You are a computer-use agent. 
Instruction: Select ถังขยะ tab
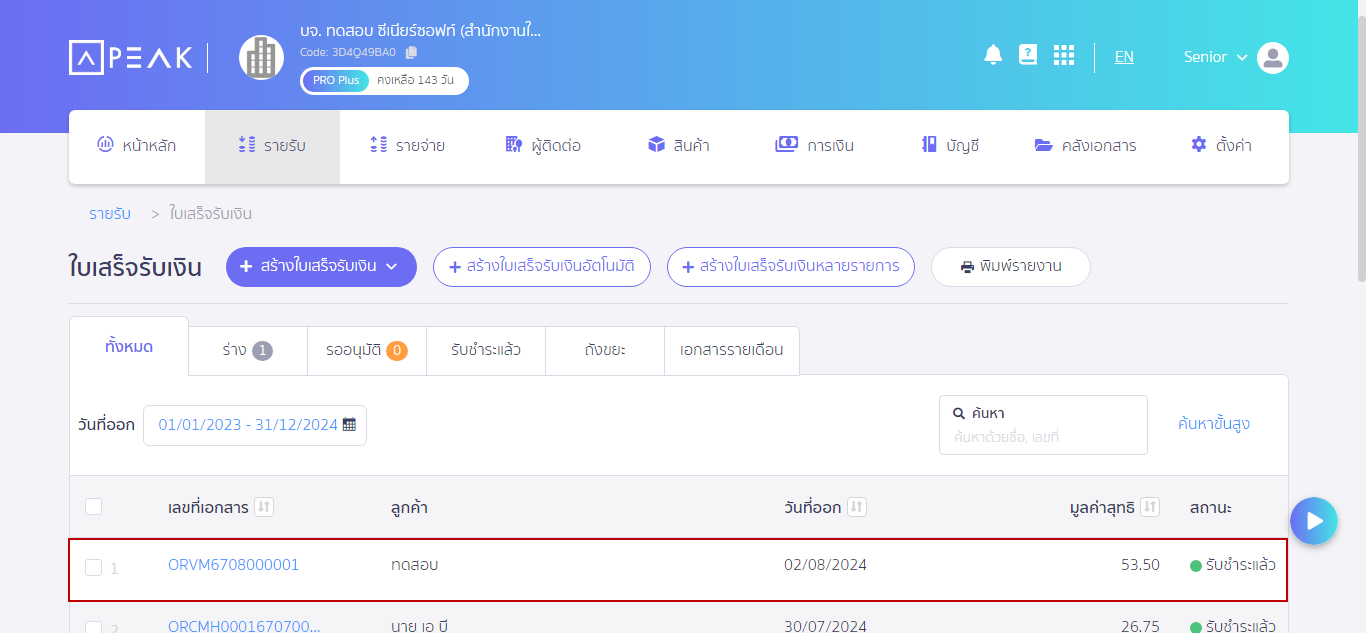coord(605,351)
